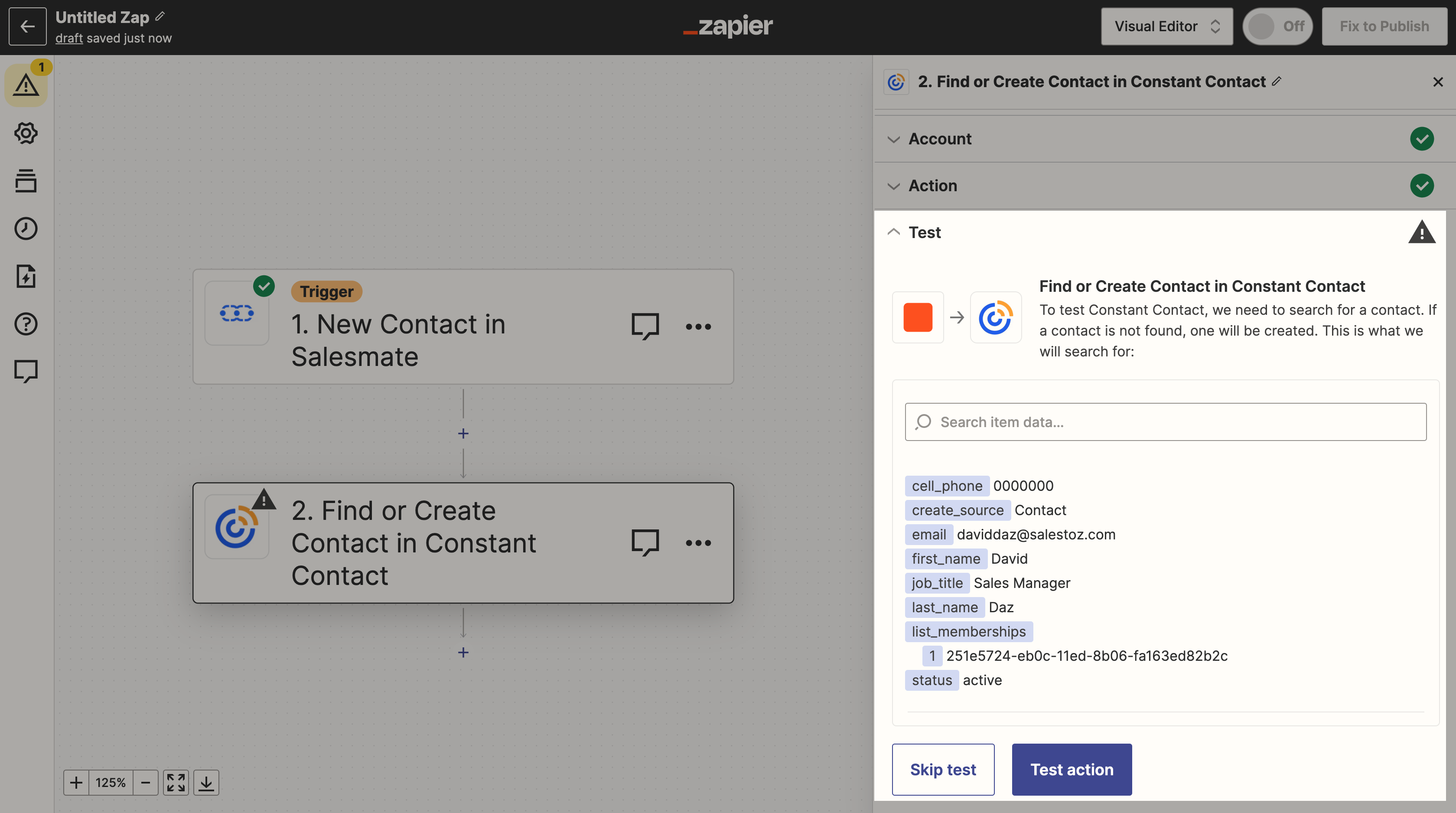
Task: Select the first_name field tag
Action: (946, 558)
